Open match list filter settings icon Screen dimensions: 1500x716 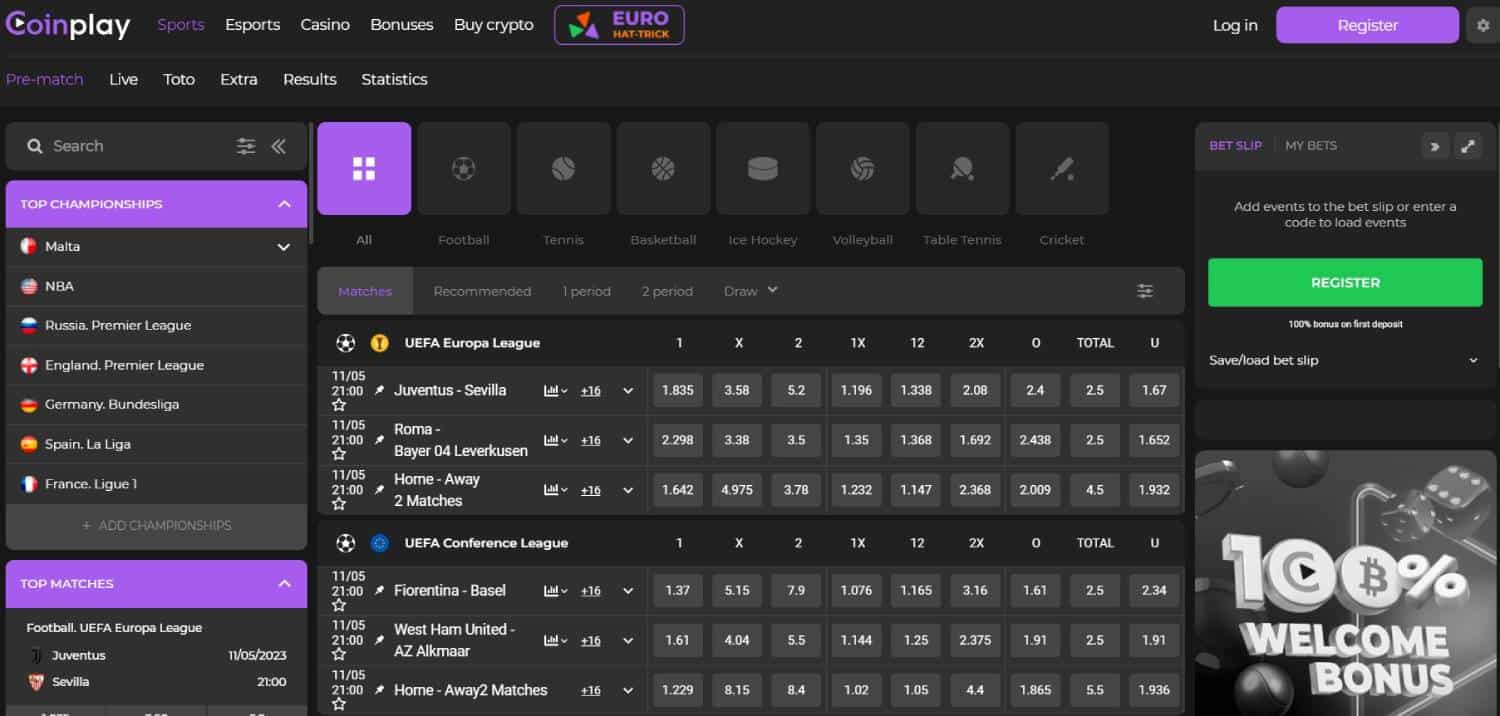1145,291
